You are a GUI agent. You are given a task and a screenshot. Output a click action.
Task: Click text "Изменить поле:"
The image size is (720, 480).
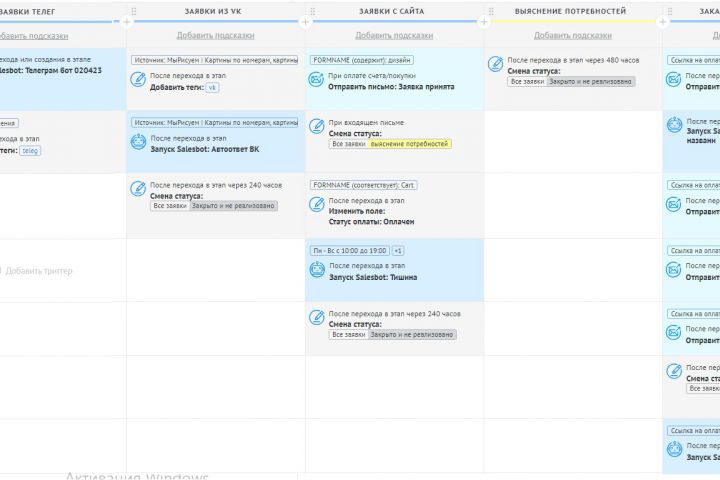(x=357, y=211)
